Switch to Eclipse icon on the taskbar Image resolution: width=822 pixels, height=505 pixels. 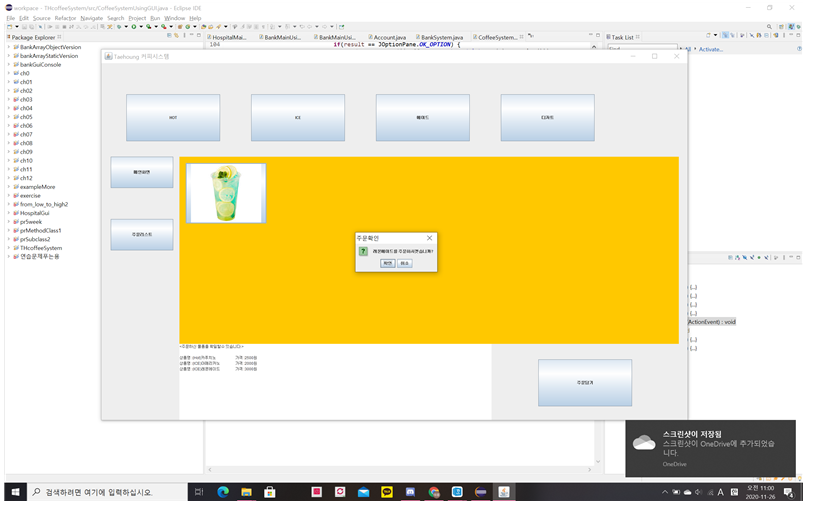[x=481, y=492]
